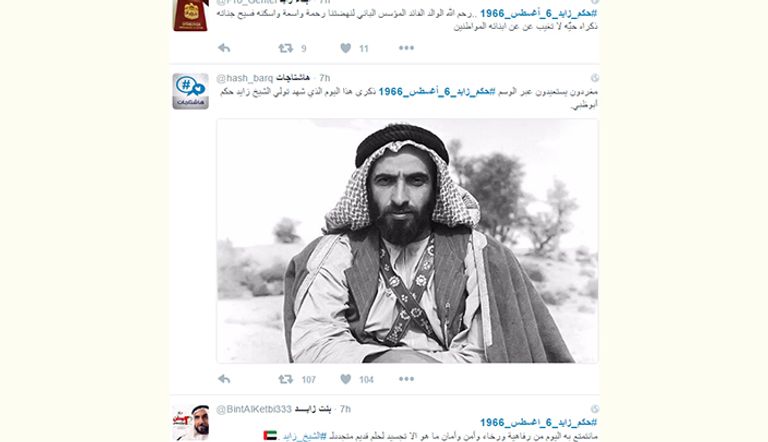768x442 pixels.
Task: Open the hash_barq profile avatar
Action: coord(191,91)
